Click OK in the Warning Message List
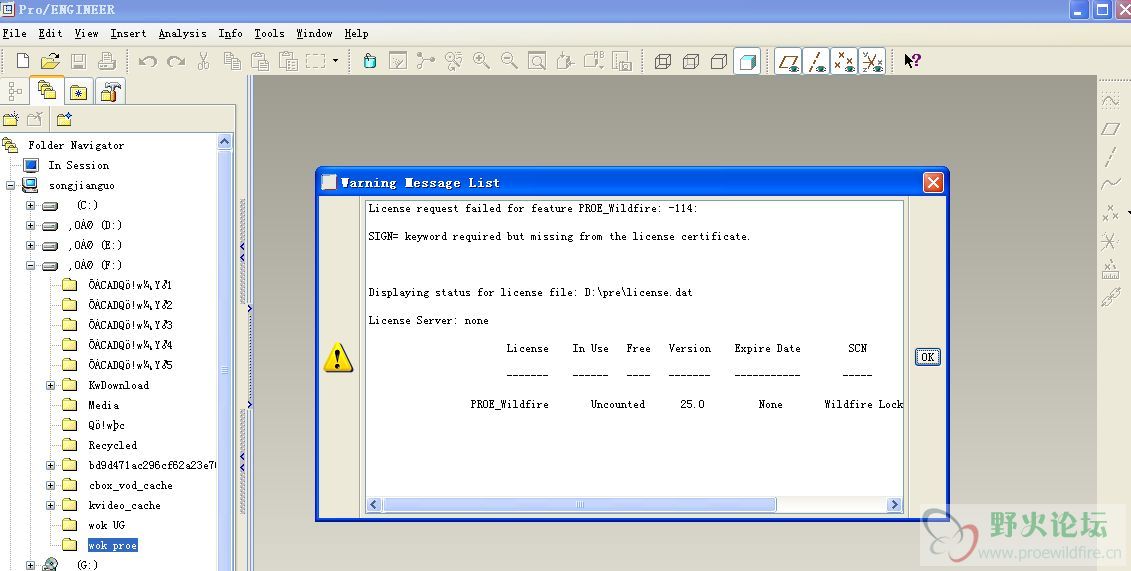Viewport: 1131px width, 571px height. 928,357
